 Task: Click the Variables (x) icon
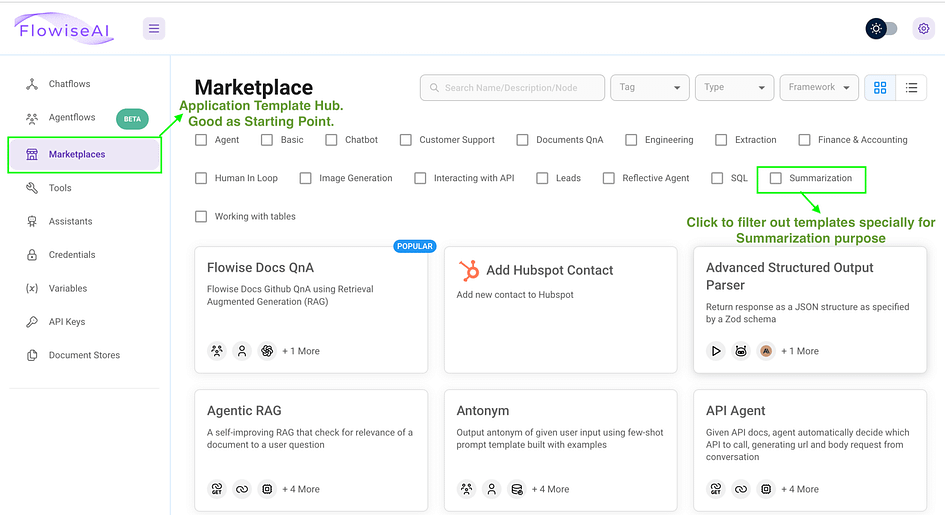(32, 288)
